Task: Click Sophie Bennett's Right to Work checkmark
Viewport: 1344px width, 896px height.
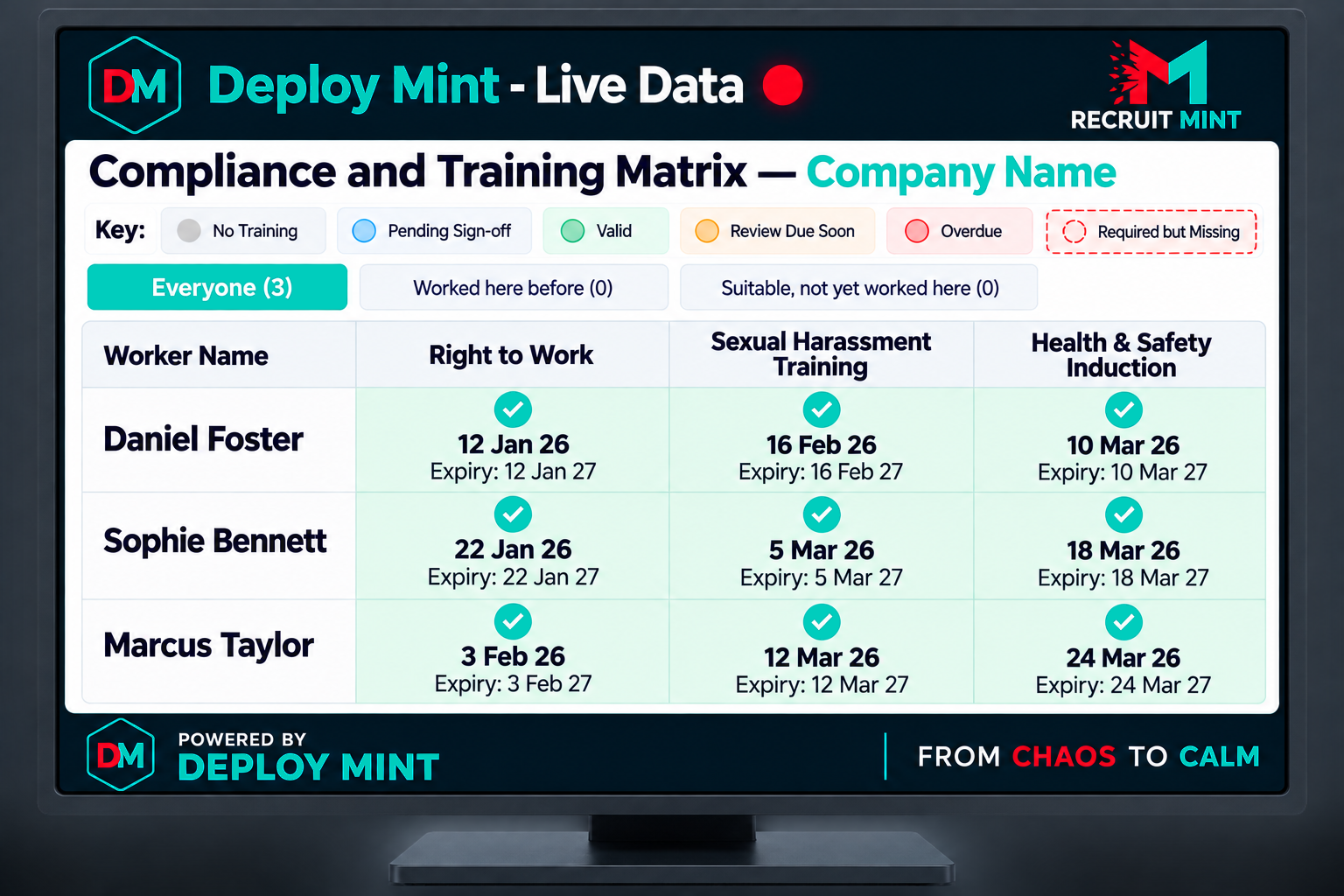Action: 513,514
